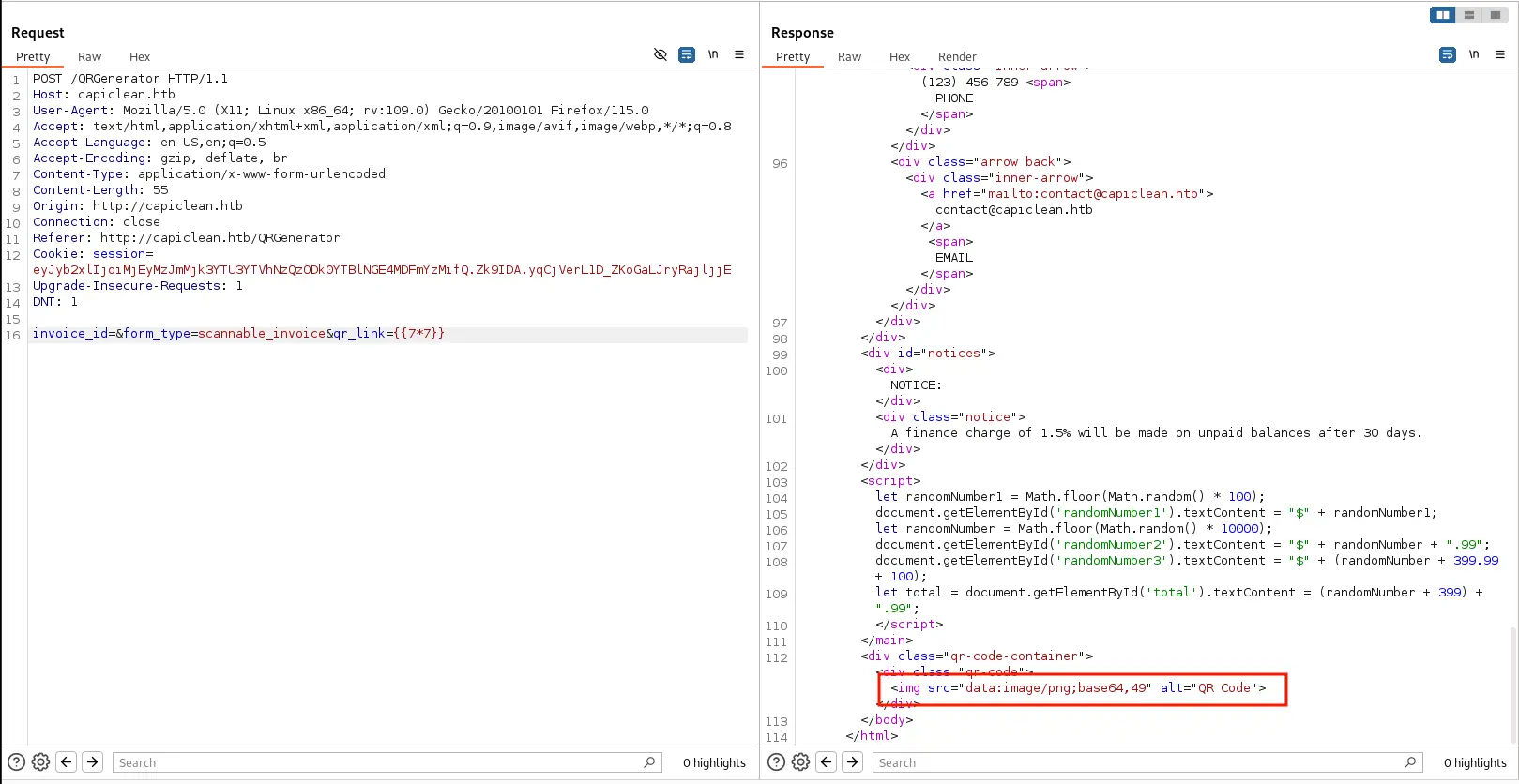Click the Content-Type header line

[209, 174]
